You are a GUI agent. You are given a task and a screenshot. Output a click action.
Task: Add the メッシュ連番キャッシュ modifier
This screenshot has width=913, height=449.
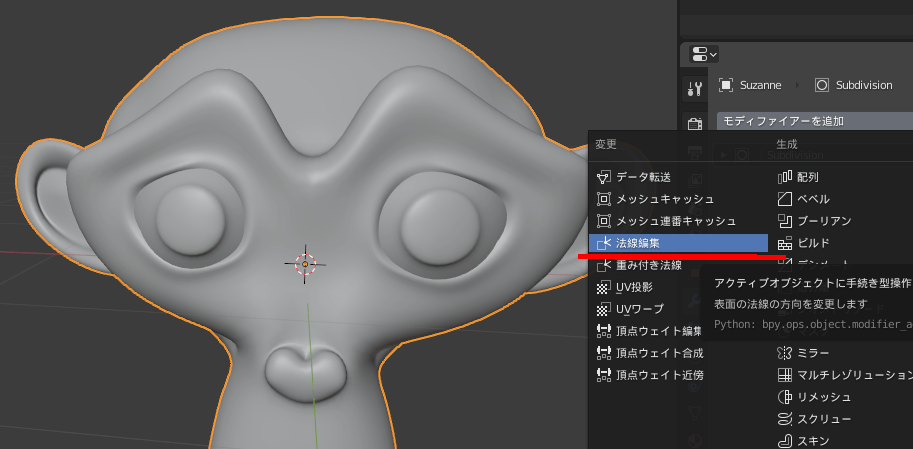[x=679, y=221]
